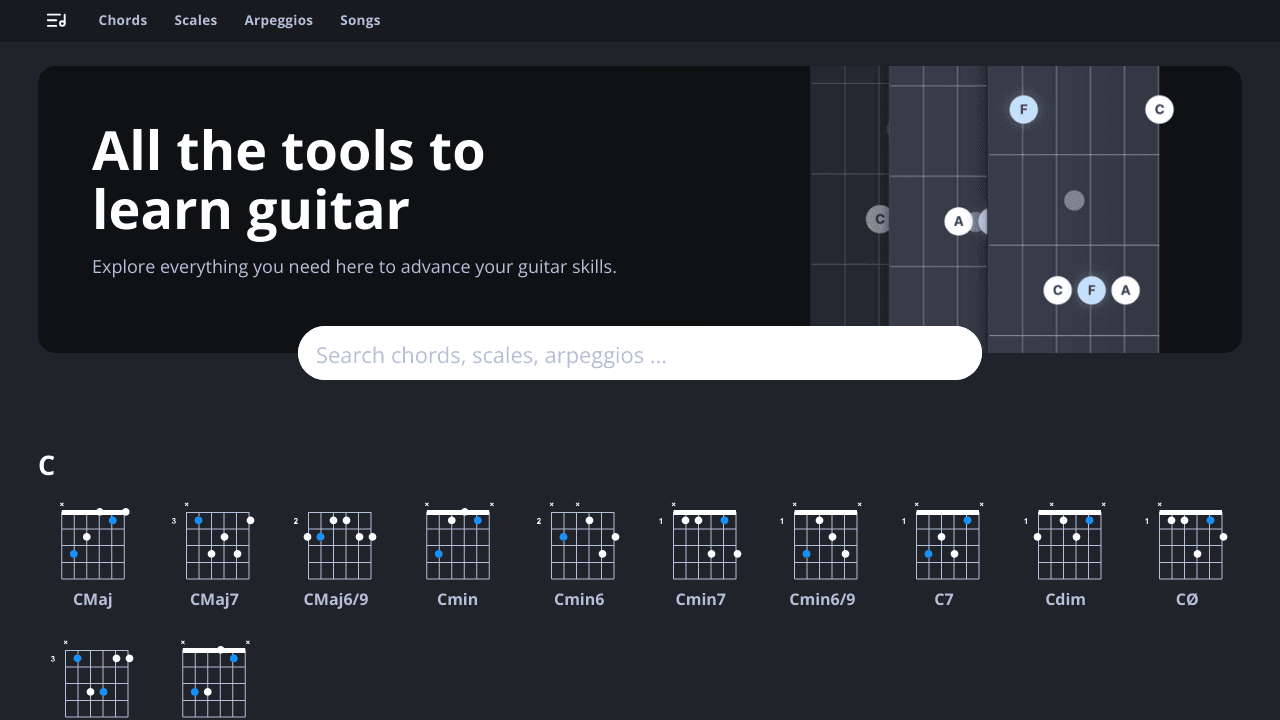The width and height of the screenshot is (1280, 720).
Task: Click the app logo in the top bar
Action: point(56,20)
